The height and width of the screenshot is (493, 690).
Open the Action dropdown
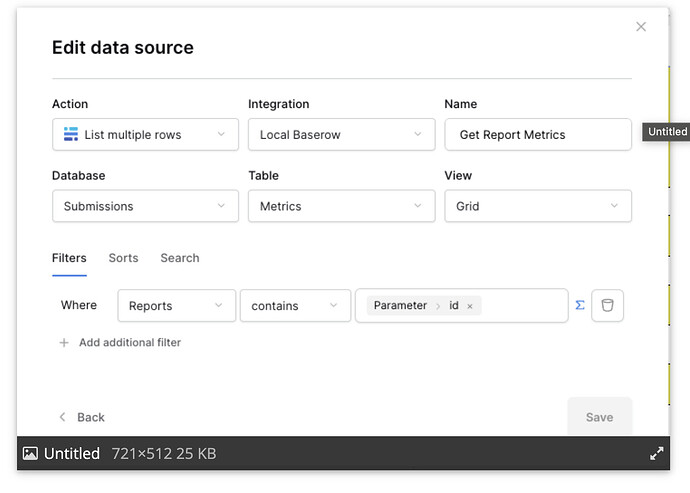(145, 134)
